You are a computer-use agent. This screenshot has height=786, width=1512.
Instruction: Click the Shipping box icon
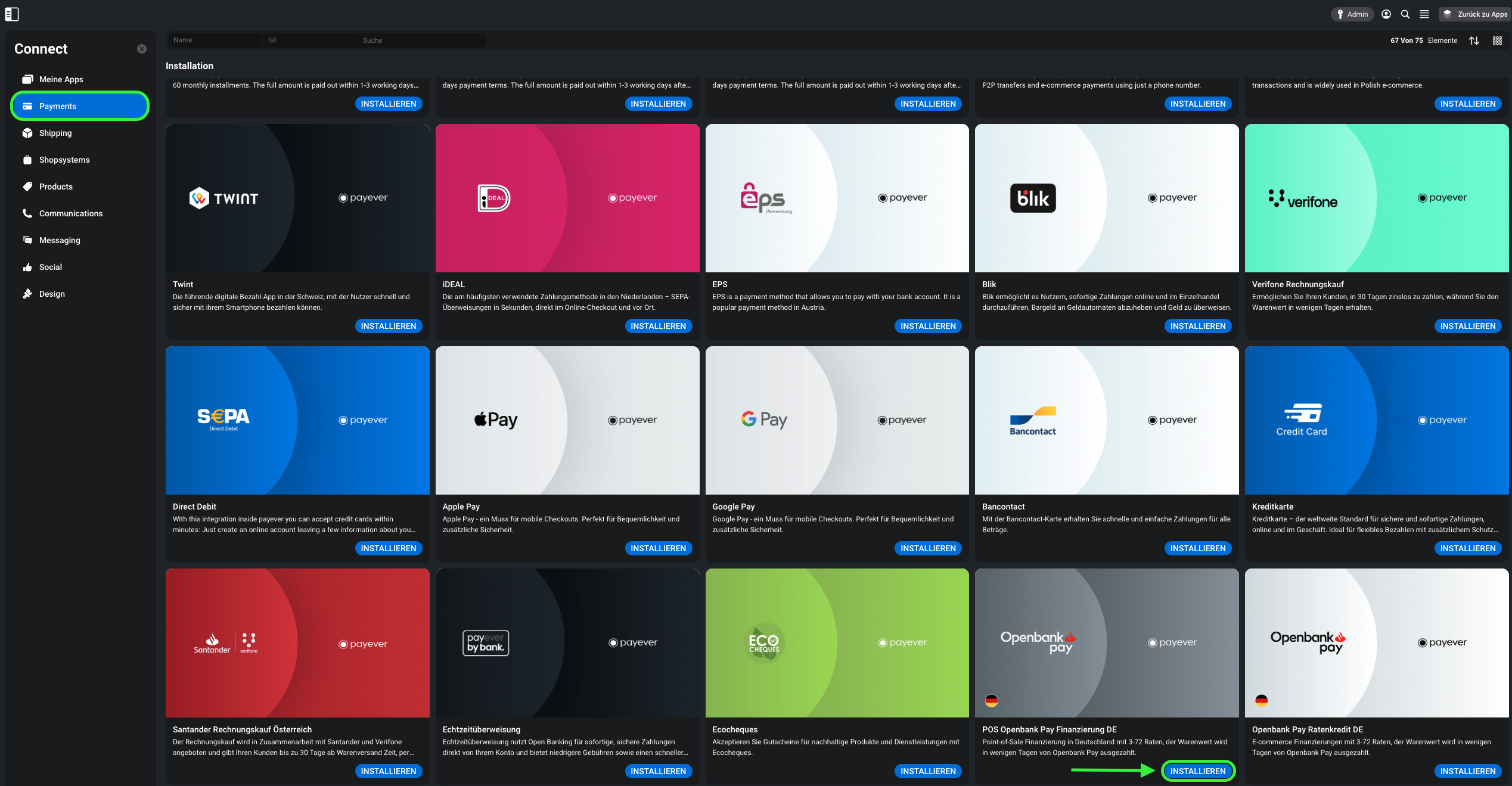coord(27,133)
